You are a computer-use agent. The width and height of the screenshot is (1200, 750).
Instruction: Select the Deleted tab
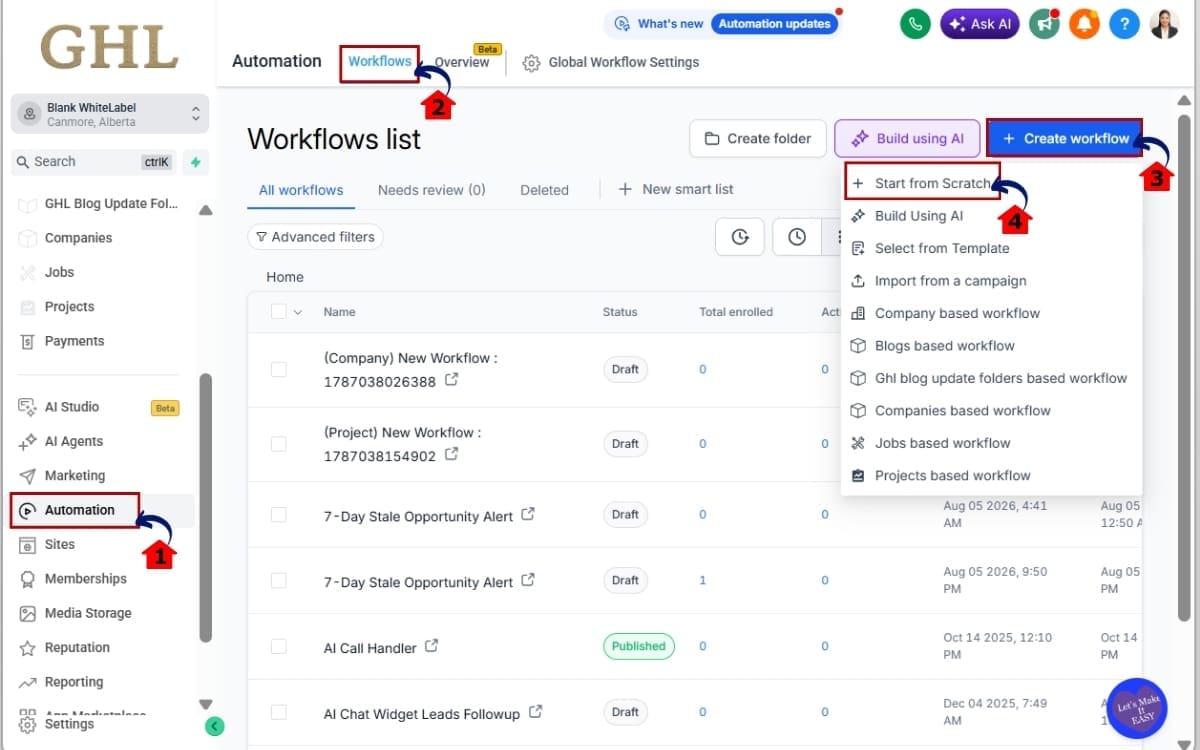(x=544, y=190)
